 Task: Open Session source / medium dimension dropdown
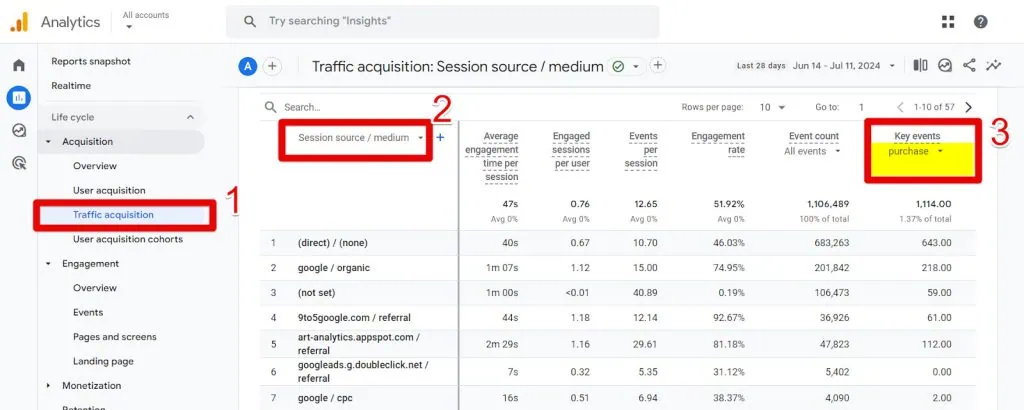(x=360, y=138)
